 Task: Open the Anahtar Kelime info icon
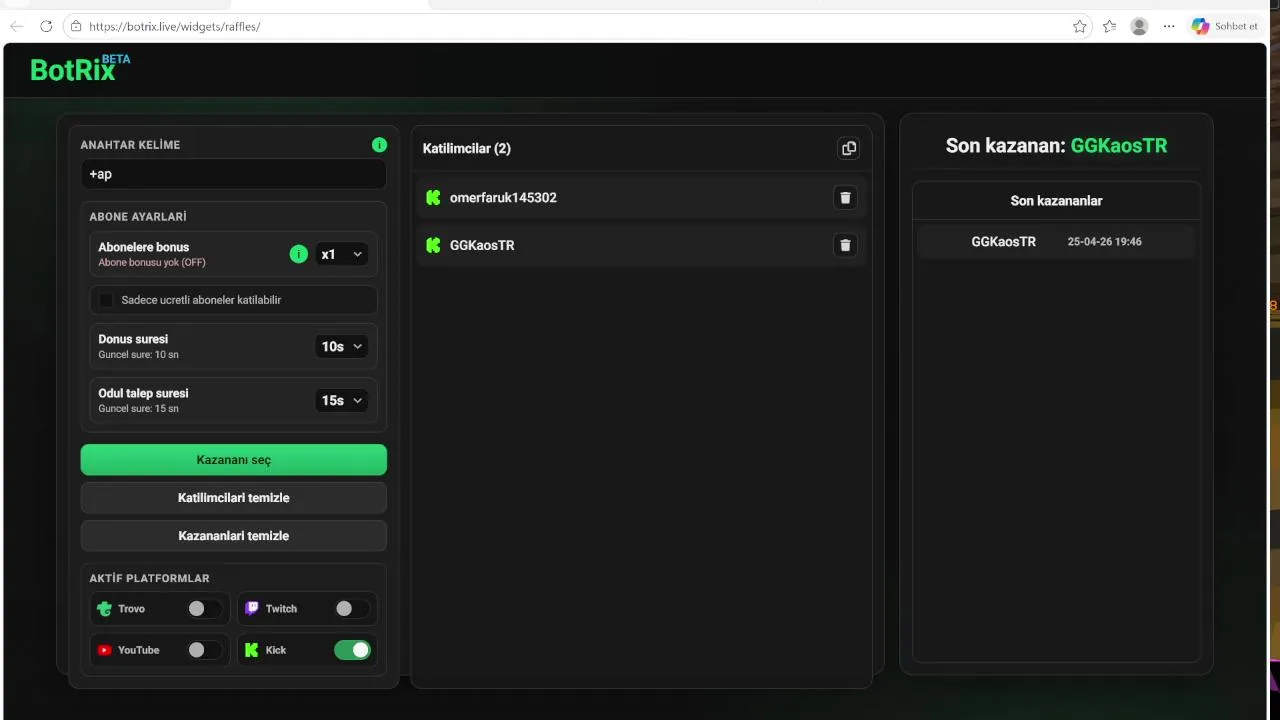tap(379, 145)
